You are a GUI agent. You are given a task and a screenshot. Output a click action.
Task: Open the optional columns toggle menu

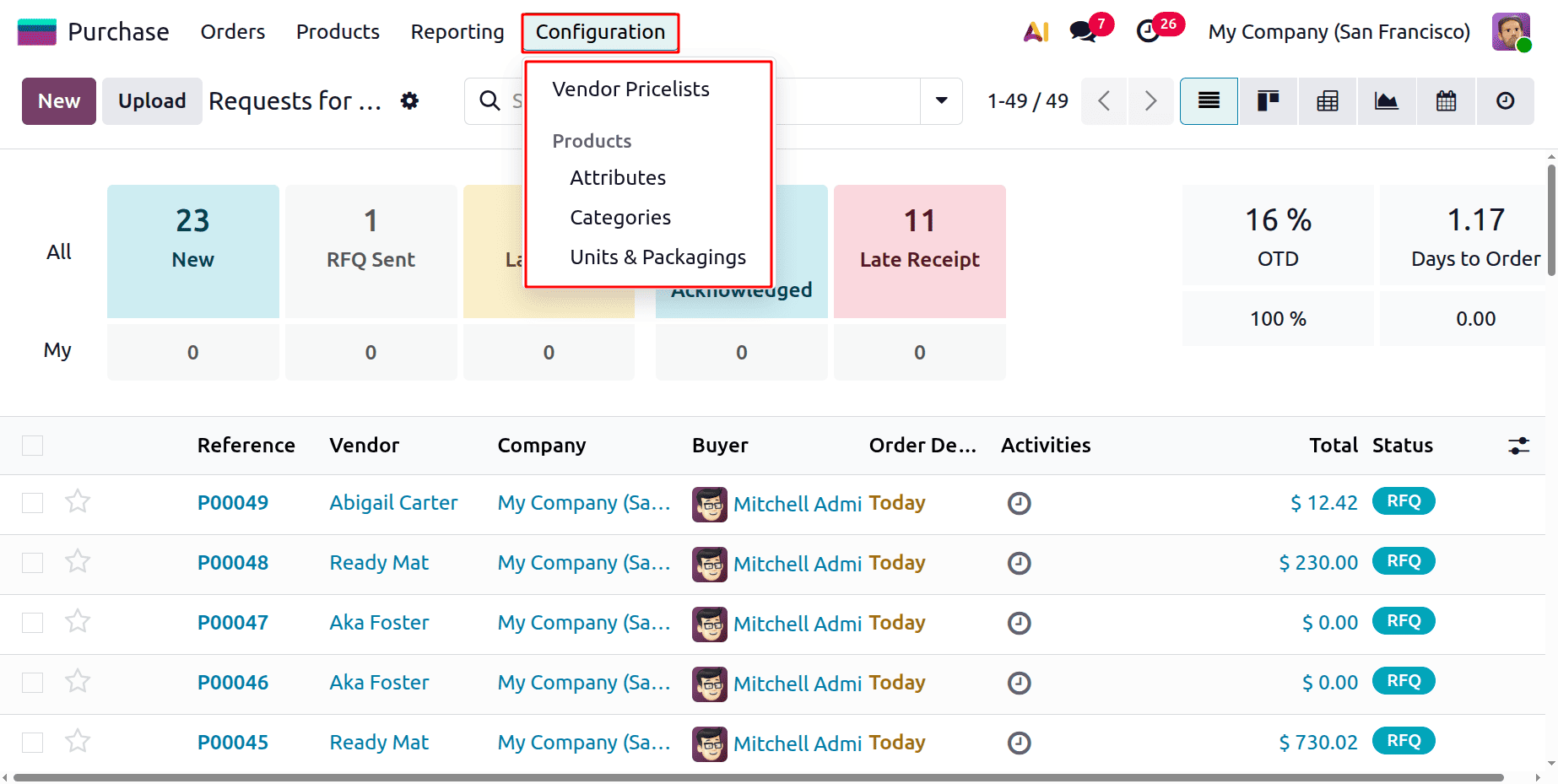1518,445
